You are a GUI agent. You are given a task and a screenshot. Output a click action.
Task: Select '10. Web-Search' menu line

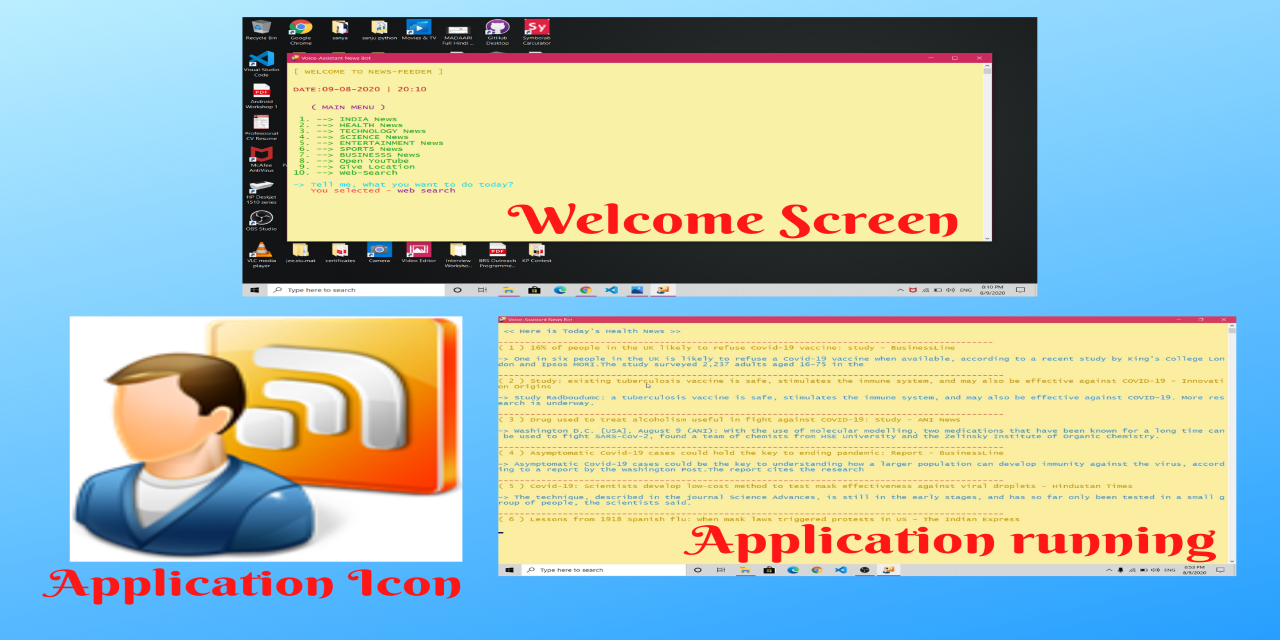click(x=346, y=173)
